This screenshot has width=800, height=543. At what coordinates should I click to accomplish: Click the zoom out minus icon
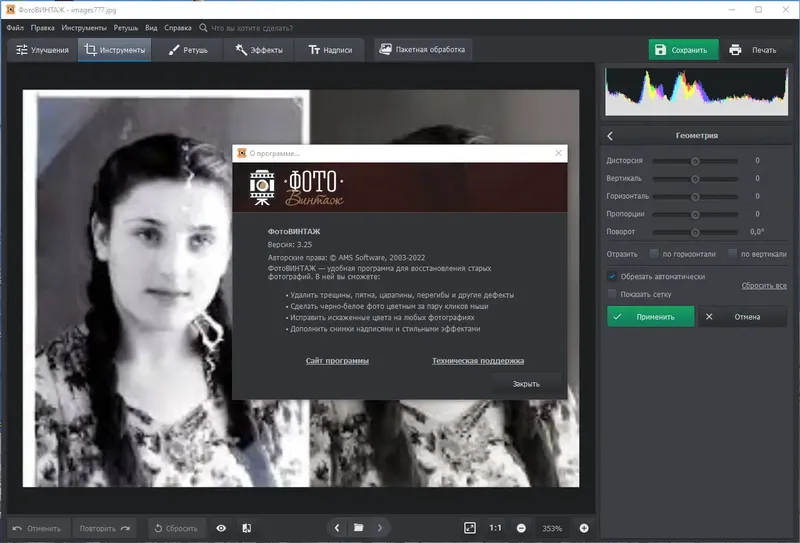[521, 528]
